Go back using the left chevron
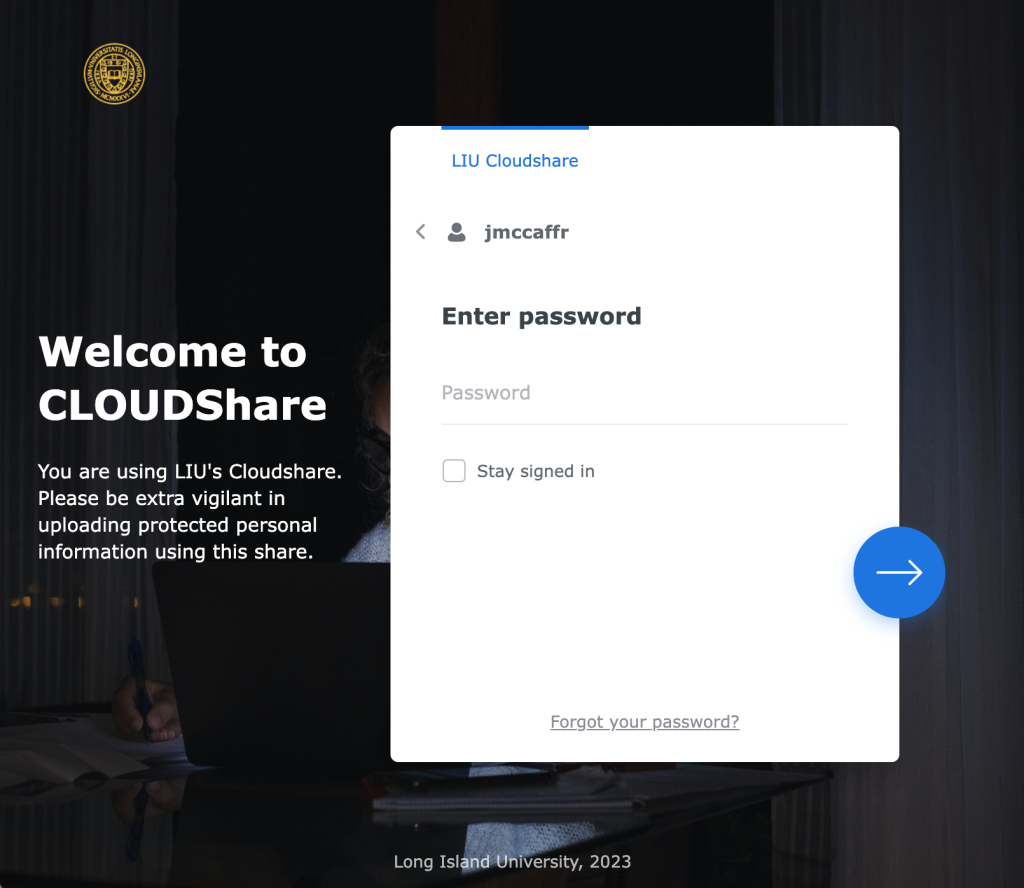The height and width of the screenshot is (888, 1024). point(421,232)
